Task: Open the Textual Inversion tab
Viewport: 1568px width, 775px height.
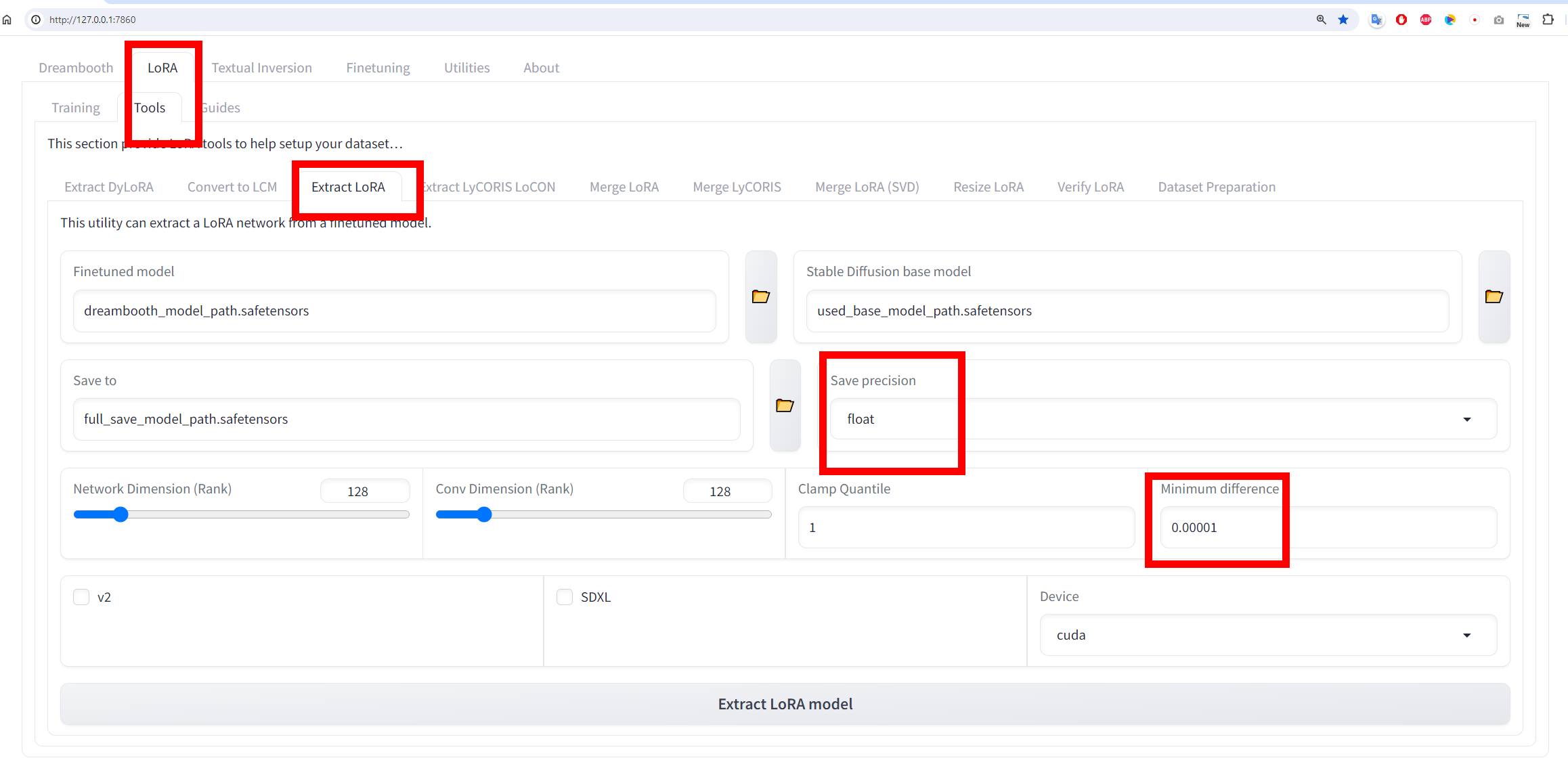Action: 261,68
